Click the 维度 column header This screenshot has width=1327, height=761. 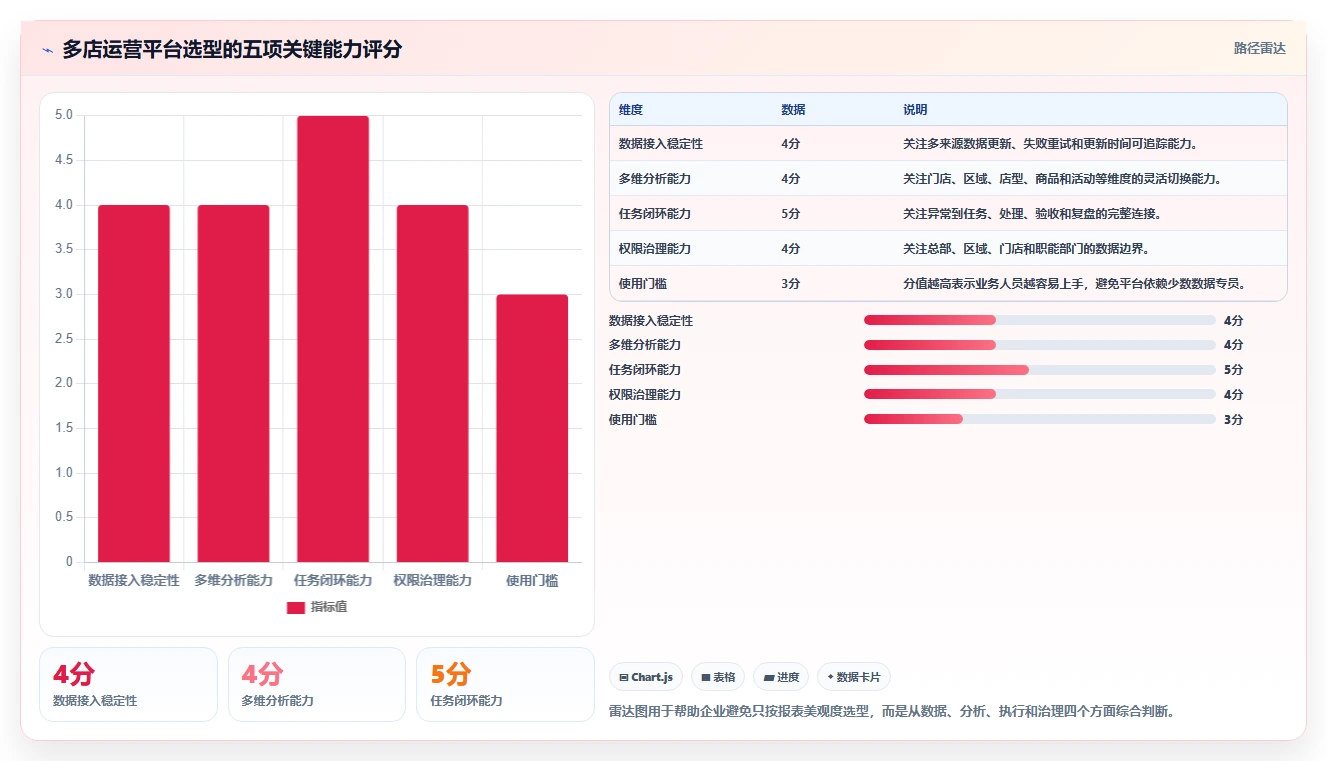click(631, 109)
